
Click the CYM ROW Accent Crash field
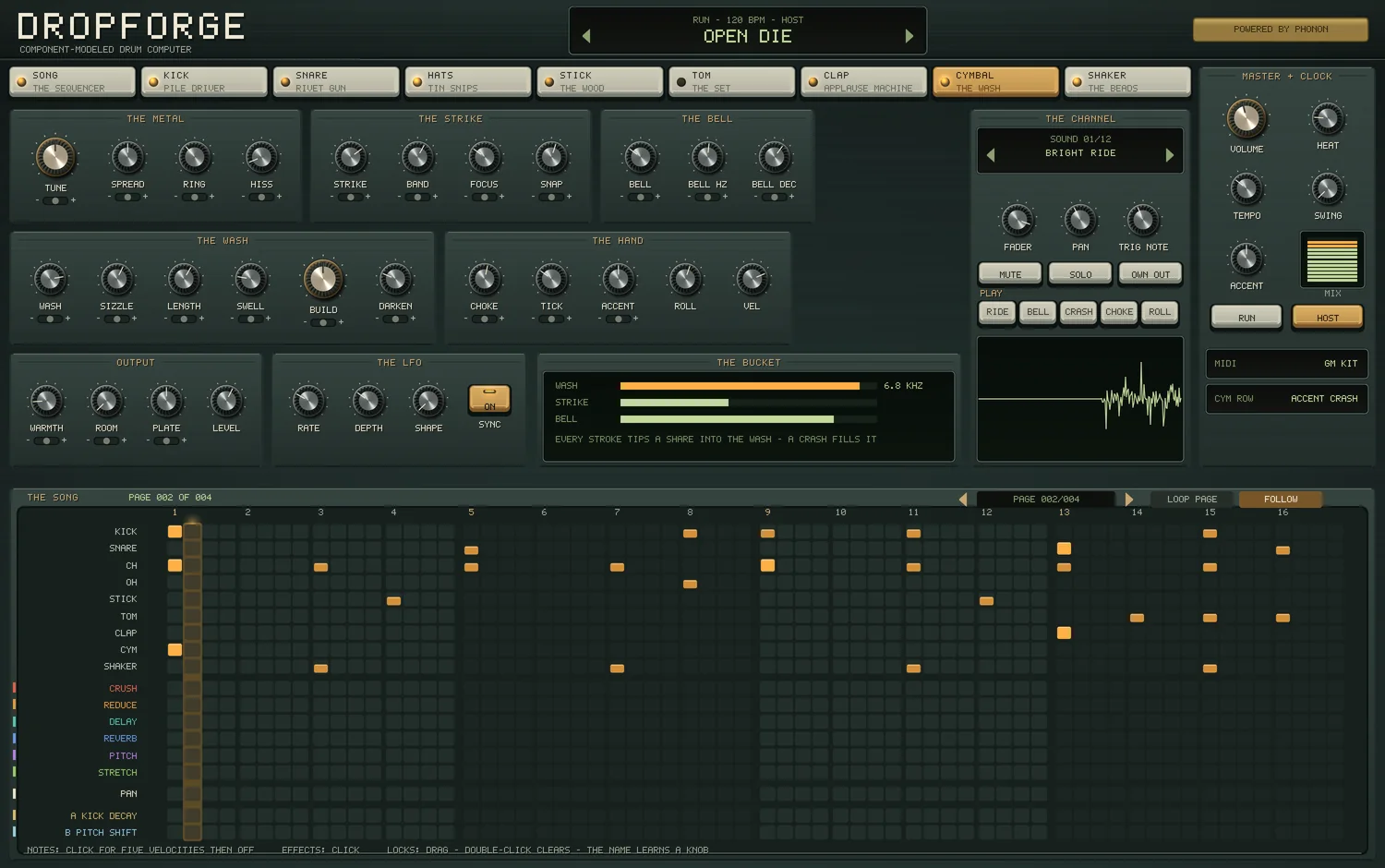1286,399
